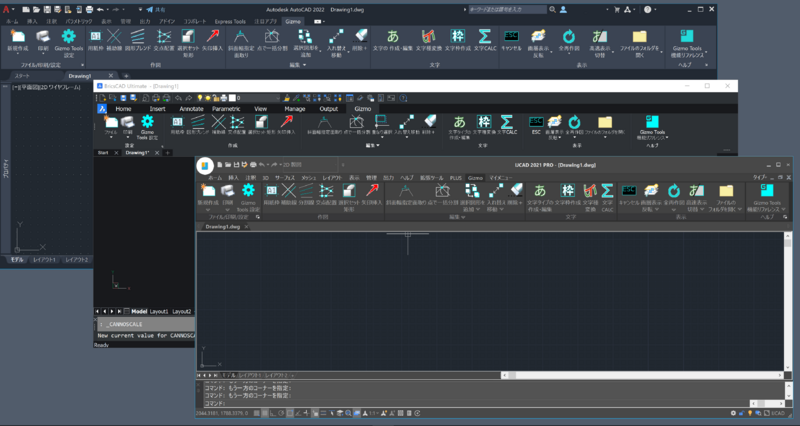The image size is (800, 426).
Task: Click キャンセル icon in IJCAD ribbon
Action: click(x=630, y=190)
